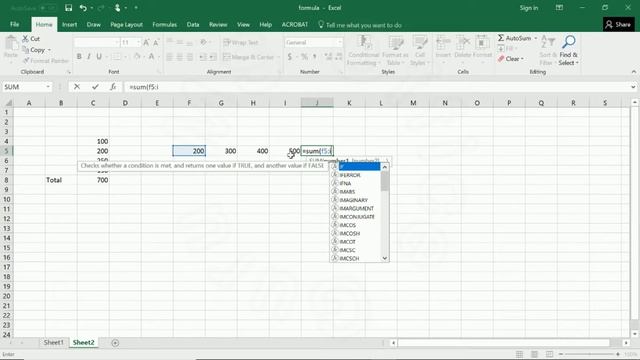Open the Help tab

click(265, 24)
